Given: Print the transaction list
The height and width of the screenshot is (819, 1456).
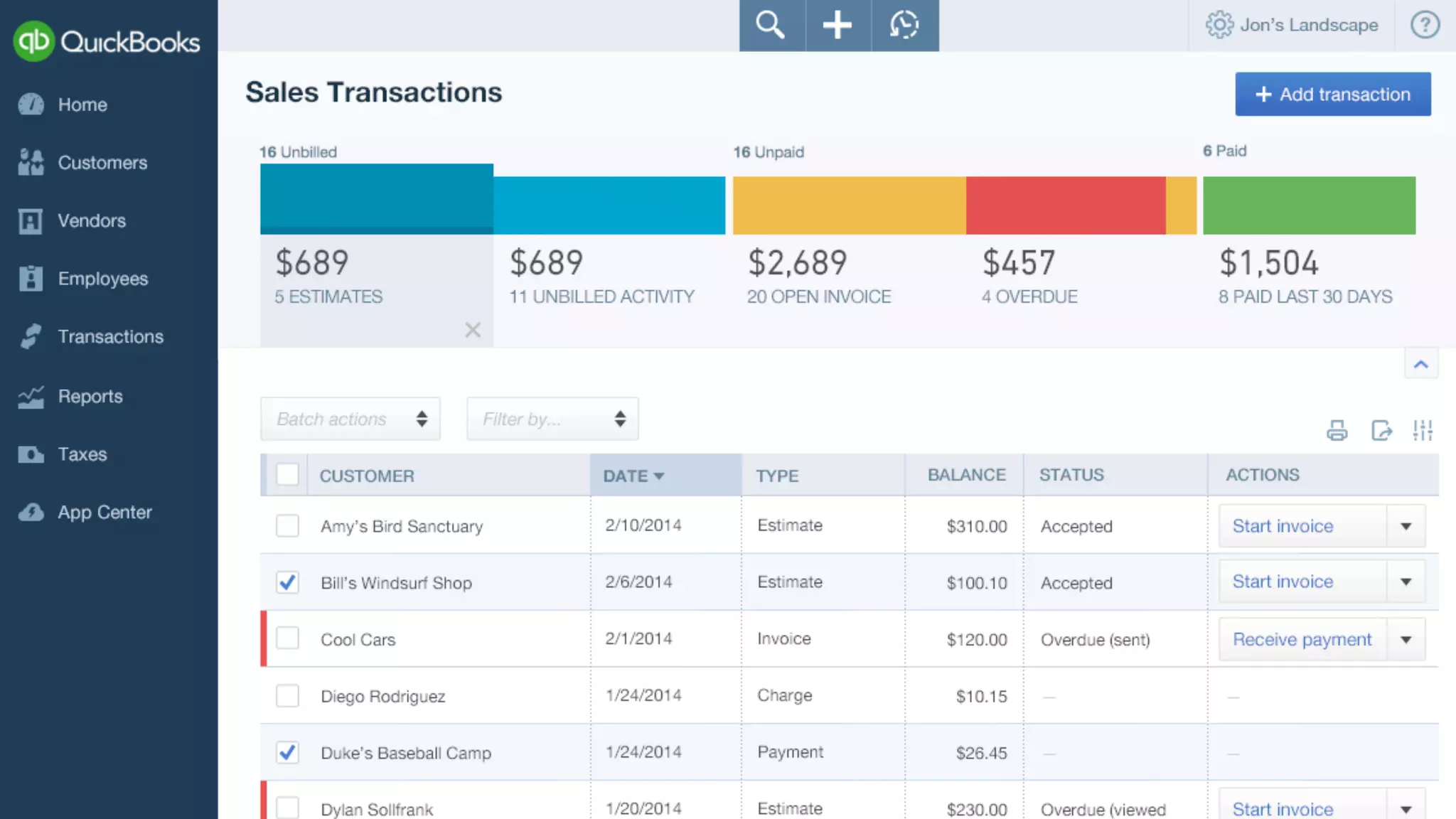Looking at the screenshot, I should [x=1337, y=430].
